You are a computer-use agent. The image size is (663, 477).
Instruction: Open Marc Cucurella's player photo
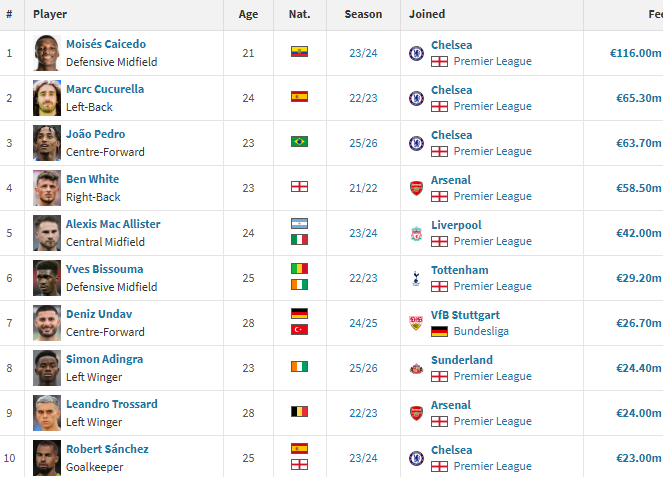click(47, 98)
